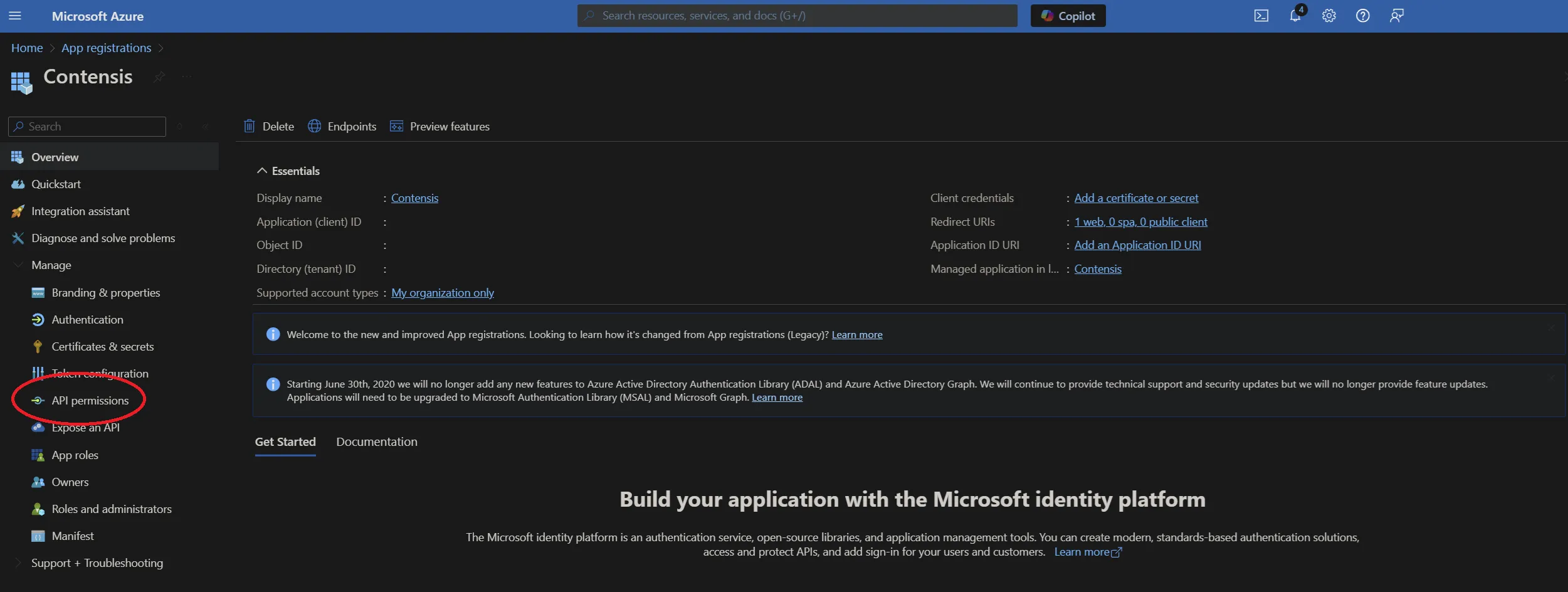The image size is (1568, 592).
Task: Click the API permissions icon
Action: [38, 401]
